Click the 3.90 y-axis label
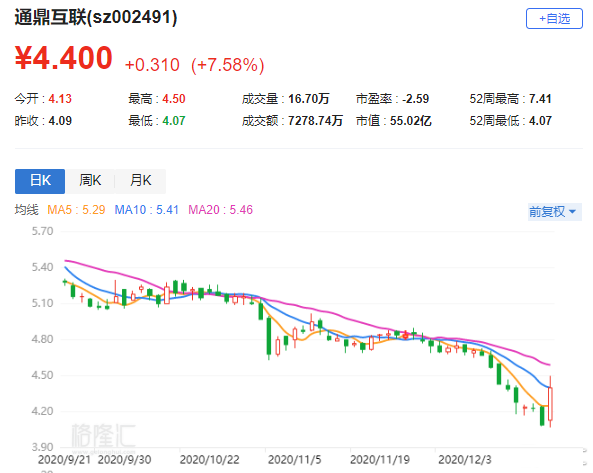The width and height of the screenshot is (593, 473). click(42, 447)
